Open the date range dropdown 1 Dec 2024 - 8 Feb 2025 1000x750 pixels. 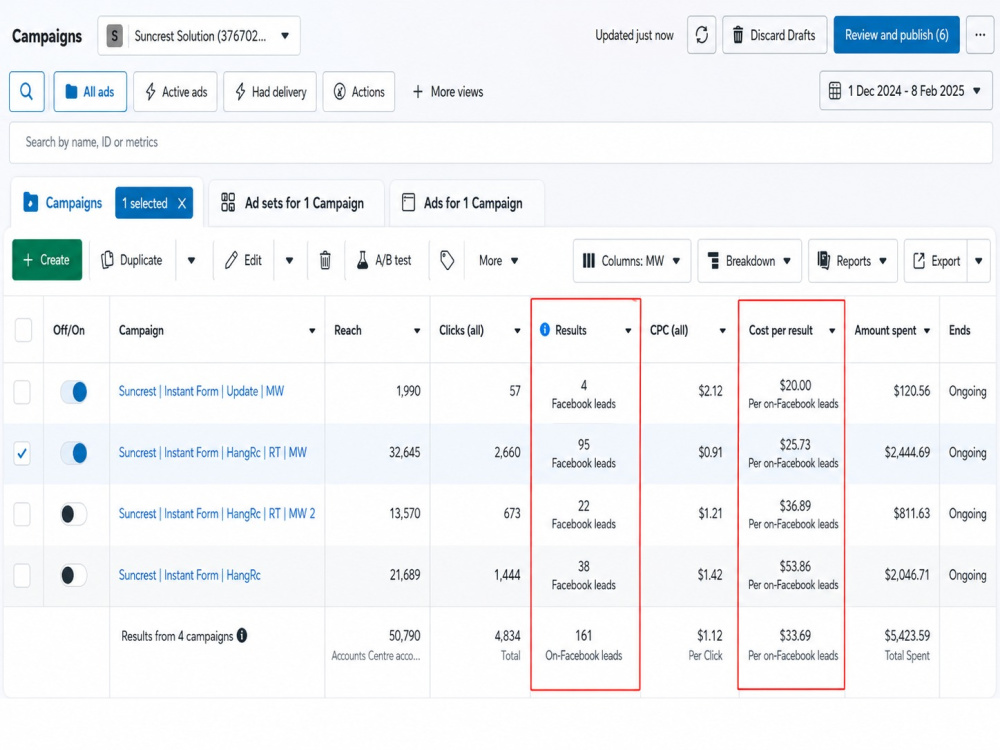tap(906, 91)
